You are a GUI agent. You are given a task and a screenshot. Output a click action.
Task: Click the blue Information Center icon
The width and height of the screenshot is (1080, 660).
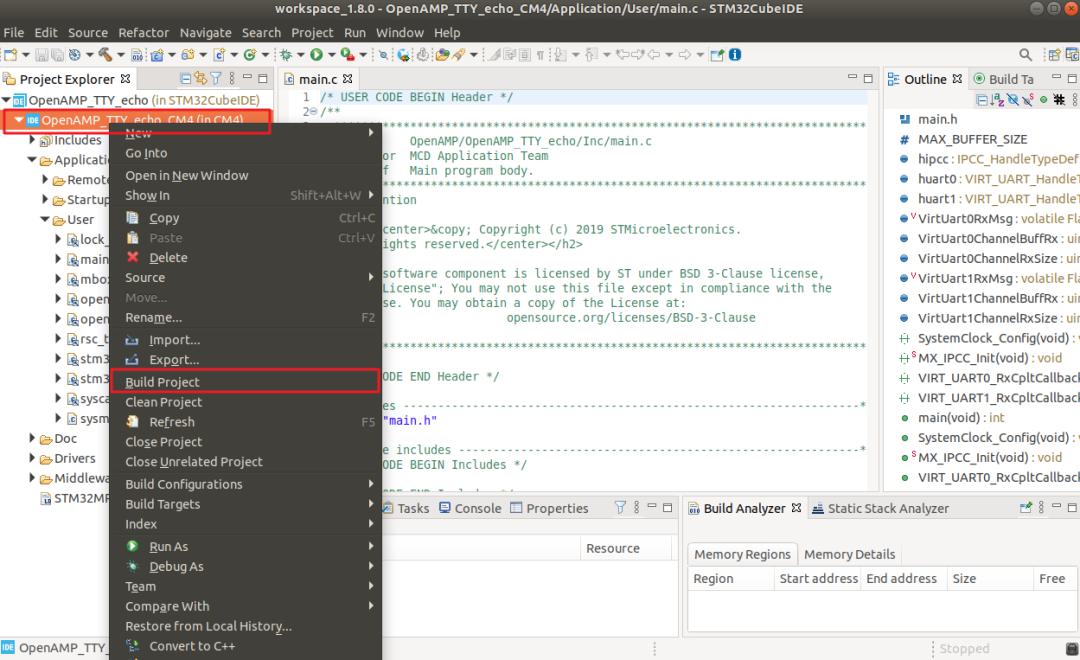(735, 54)
